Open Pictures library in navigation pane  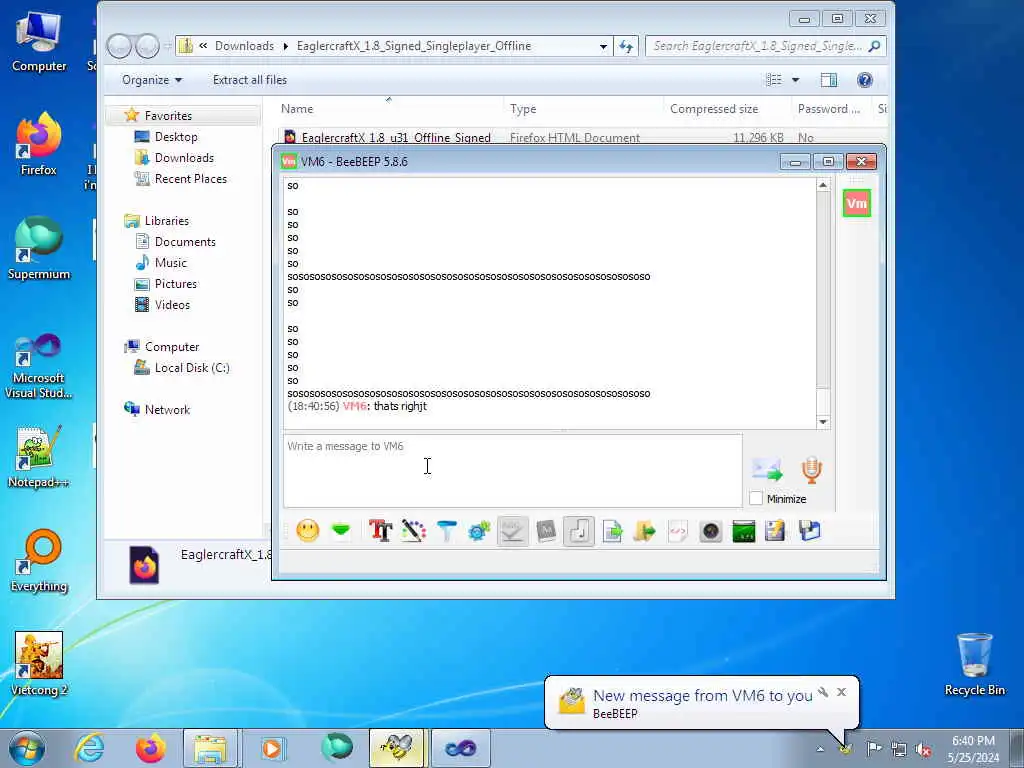click(x=176, y=283)
